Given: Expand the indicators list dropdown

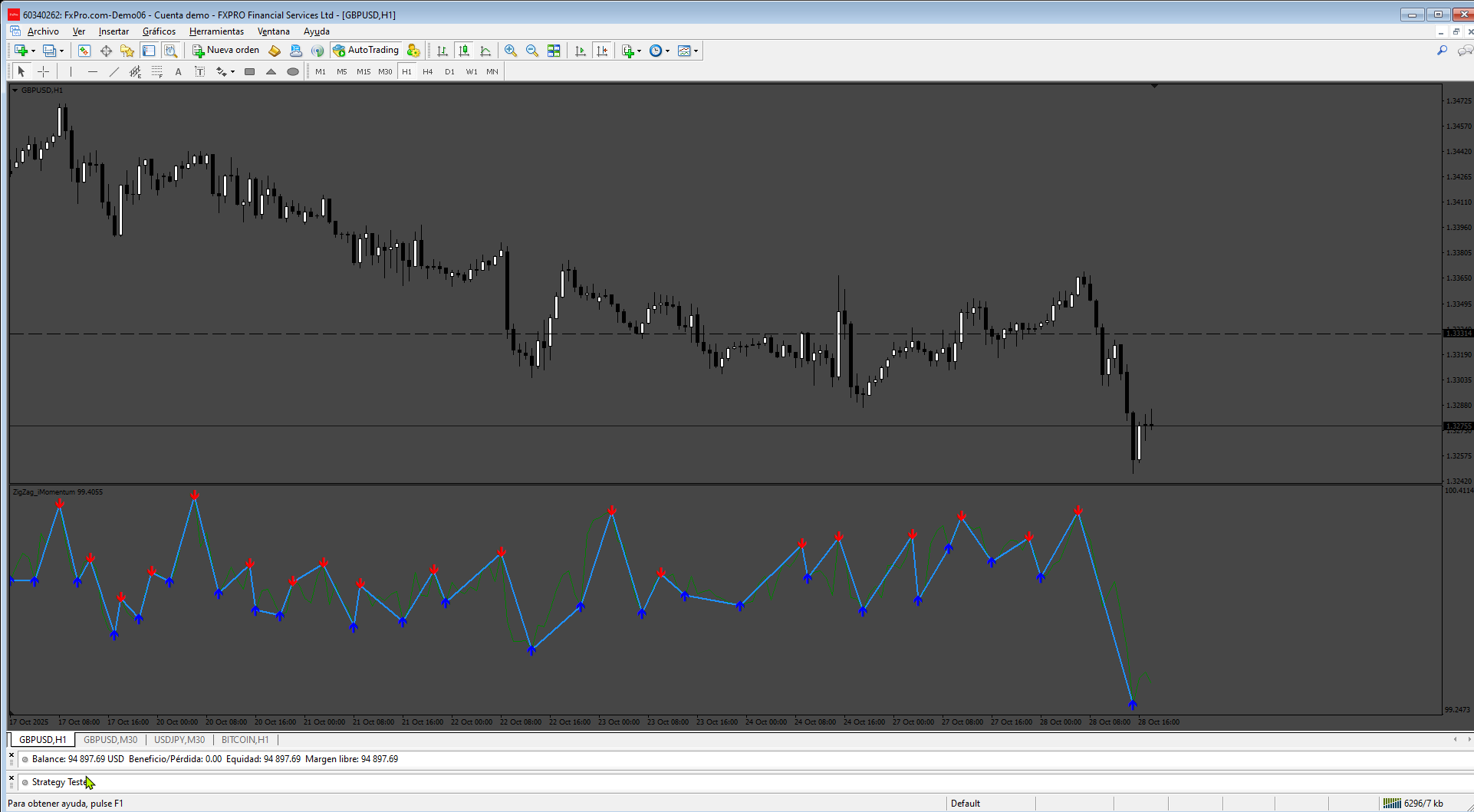Looking at the screenshot, I should [639, 51].
